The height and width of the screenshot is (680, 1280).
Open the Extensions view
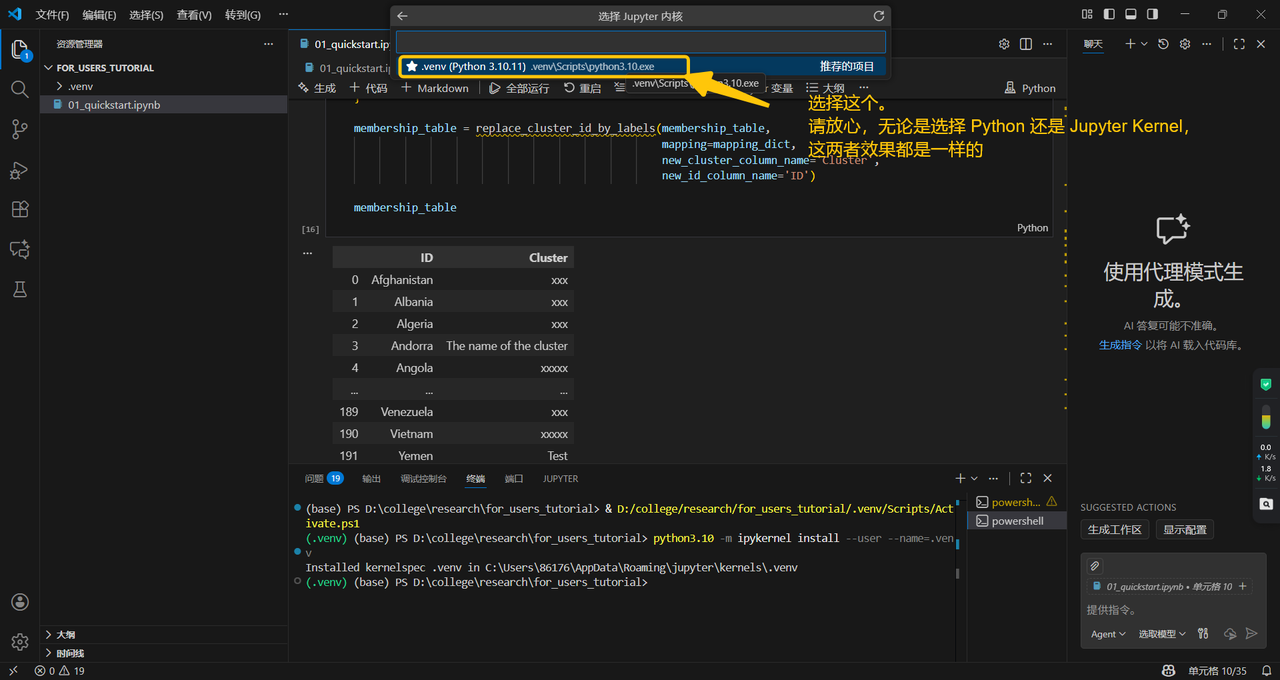click(x=19, y=209)
